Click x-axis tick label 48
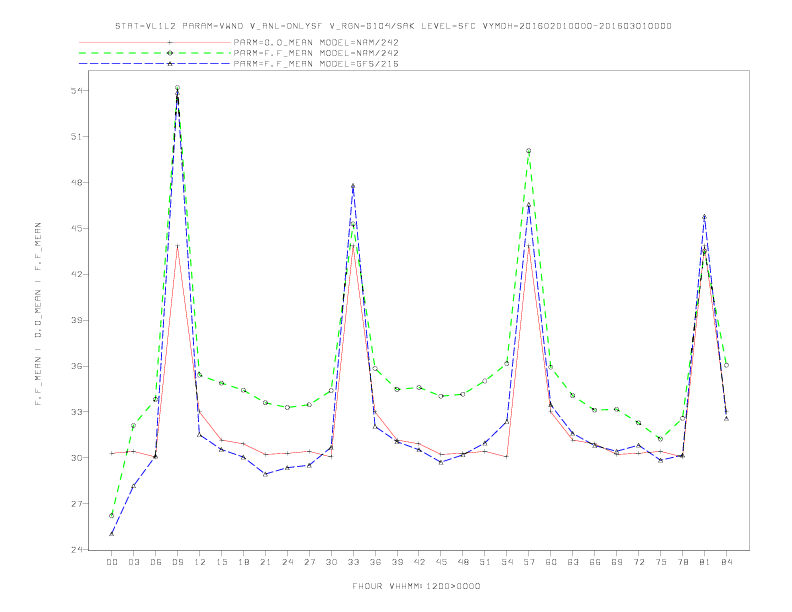This screenshot has height=612, width=792. click(463, 562)
